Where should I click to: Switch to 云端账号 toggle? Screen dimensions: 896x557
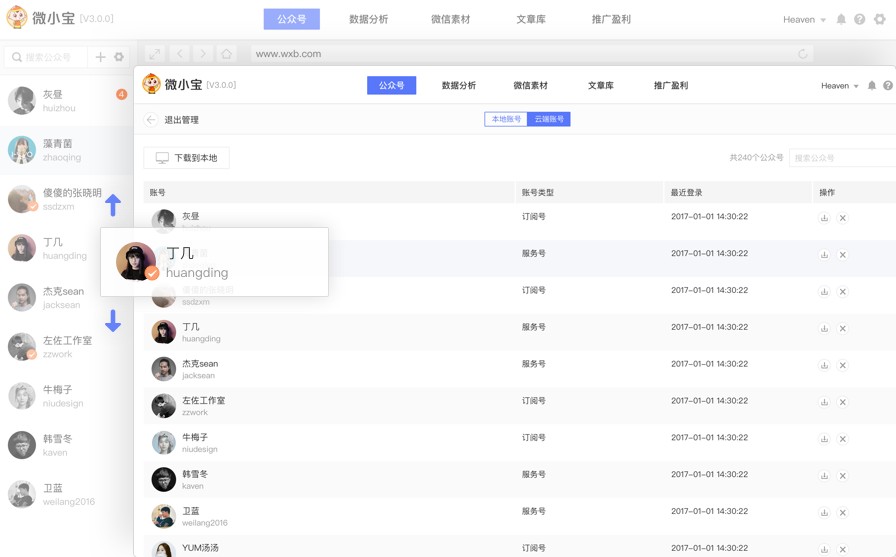(x=549, y=119)
